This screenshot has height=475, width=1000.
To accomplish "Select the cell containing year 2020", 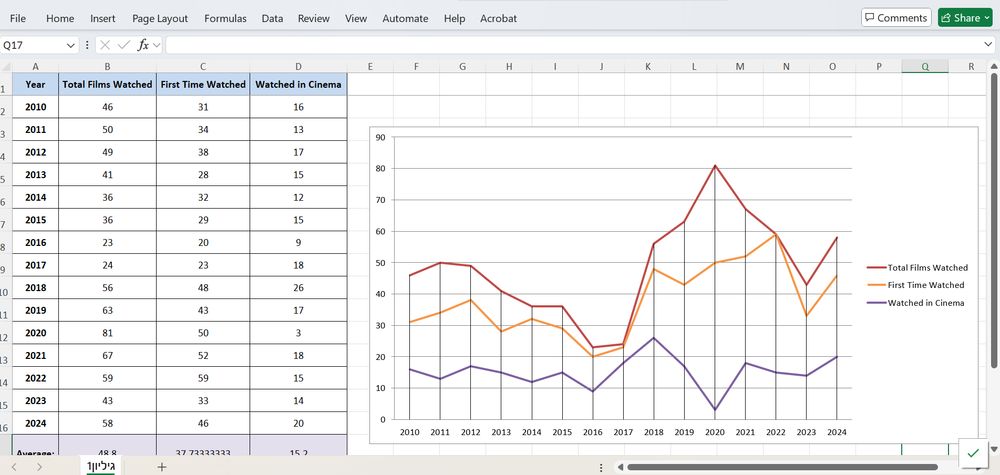I will [x=35, y=333].
